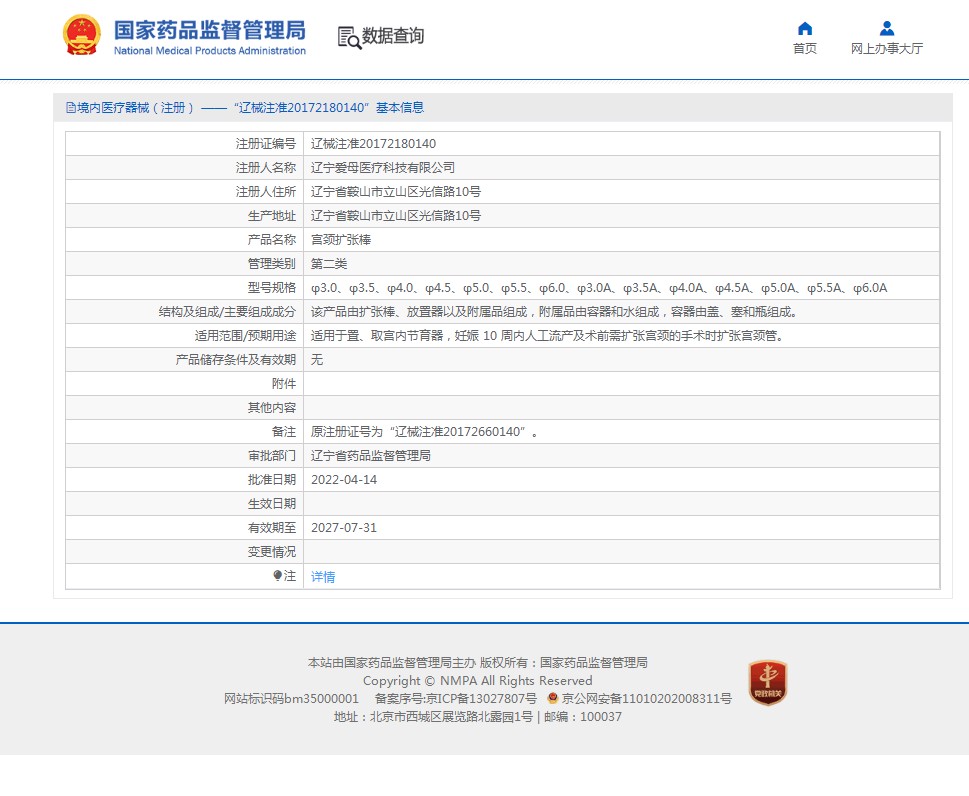Click the 其他内容 row label

click(x=272, y=408)
